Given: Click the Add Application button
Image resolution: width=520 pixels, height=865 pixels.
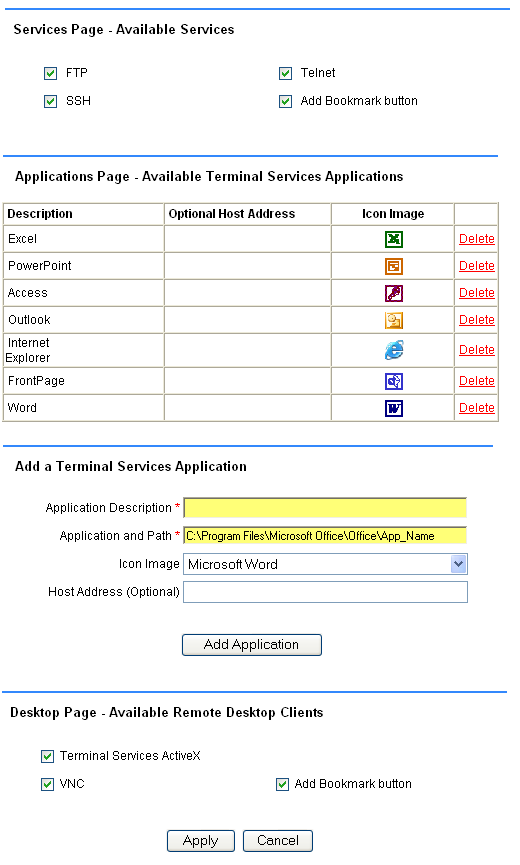Looking at the screenshot, I should [251, 645].
